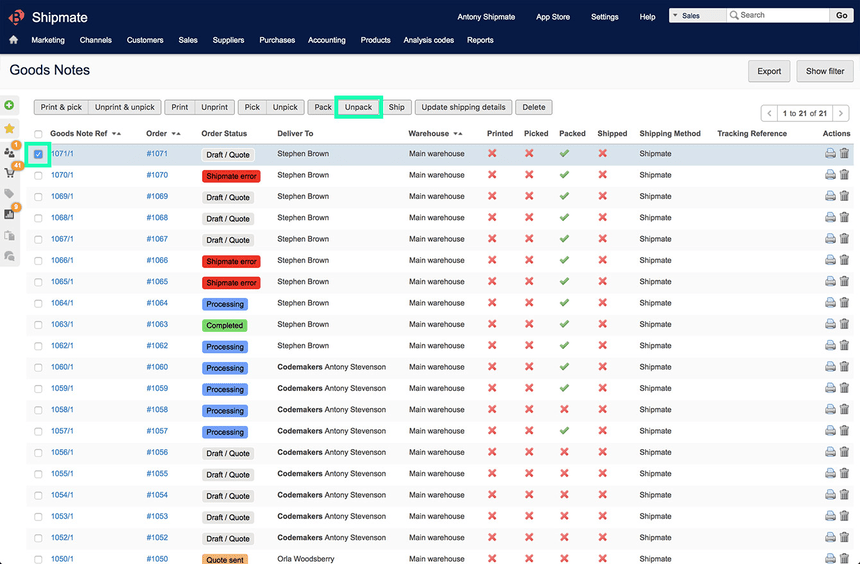Tick the checkbox for goods note 1065/1

point(38,282)
